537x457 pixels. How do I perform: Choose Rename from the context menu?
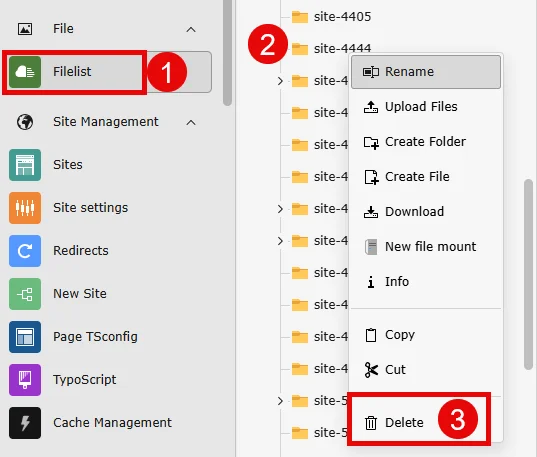tap(426, 72)
